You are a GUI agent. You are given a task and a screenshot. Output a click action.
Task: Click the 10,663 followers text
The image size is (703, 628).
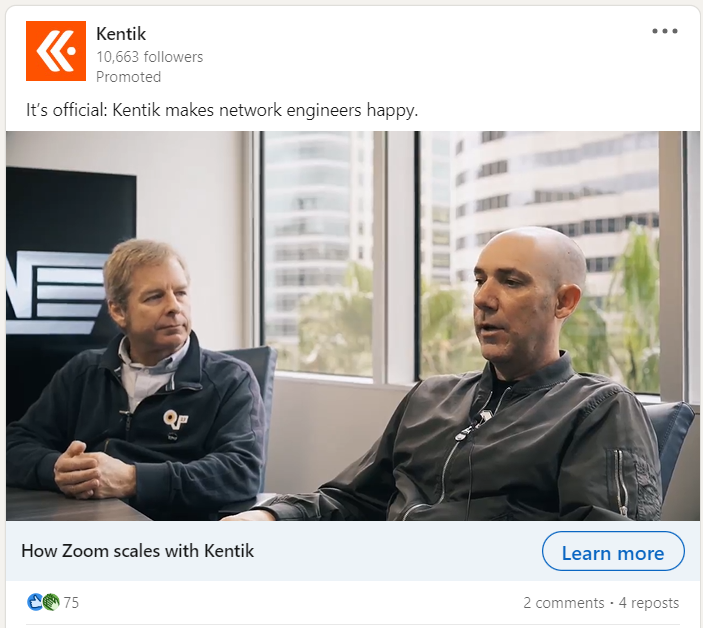[x=149, y=57]
